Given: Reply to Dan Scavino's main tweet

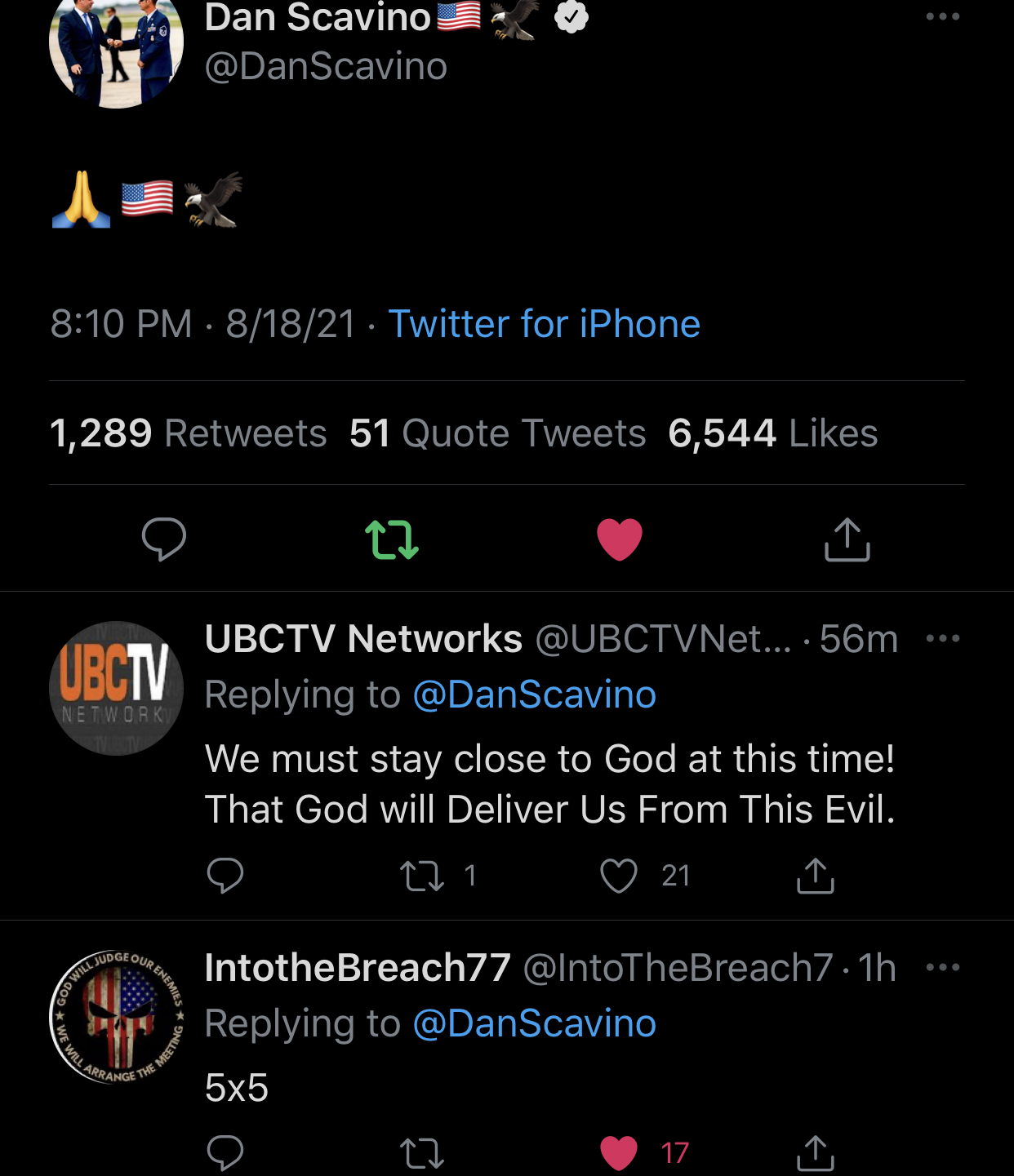Looking at the screenshot, I should click(x=164, y=539).
